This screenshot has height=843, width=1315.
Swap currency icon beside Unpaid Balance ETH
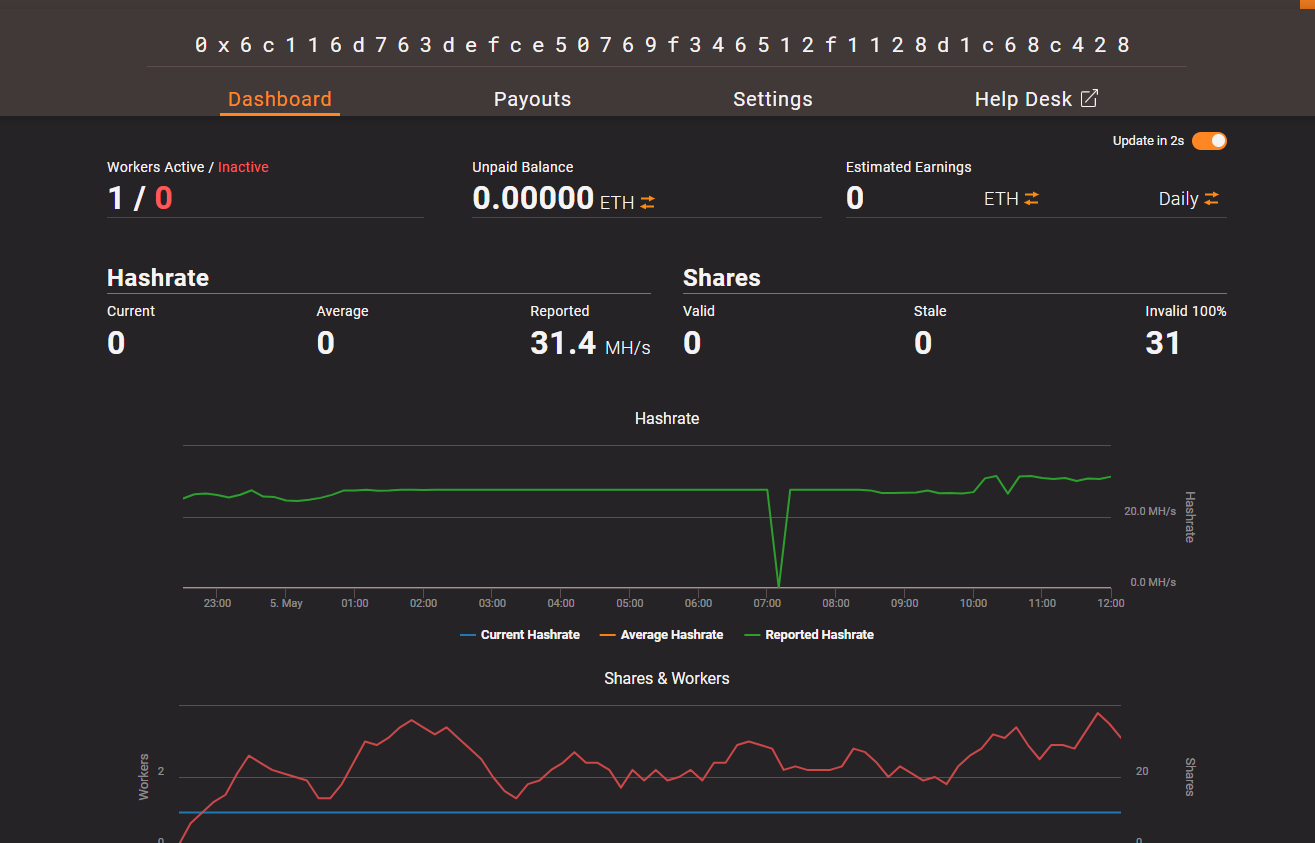pos(648,202)
